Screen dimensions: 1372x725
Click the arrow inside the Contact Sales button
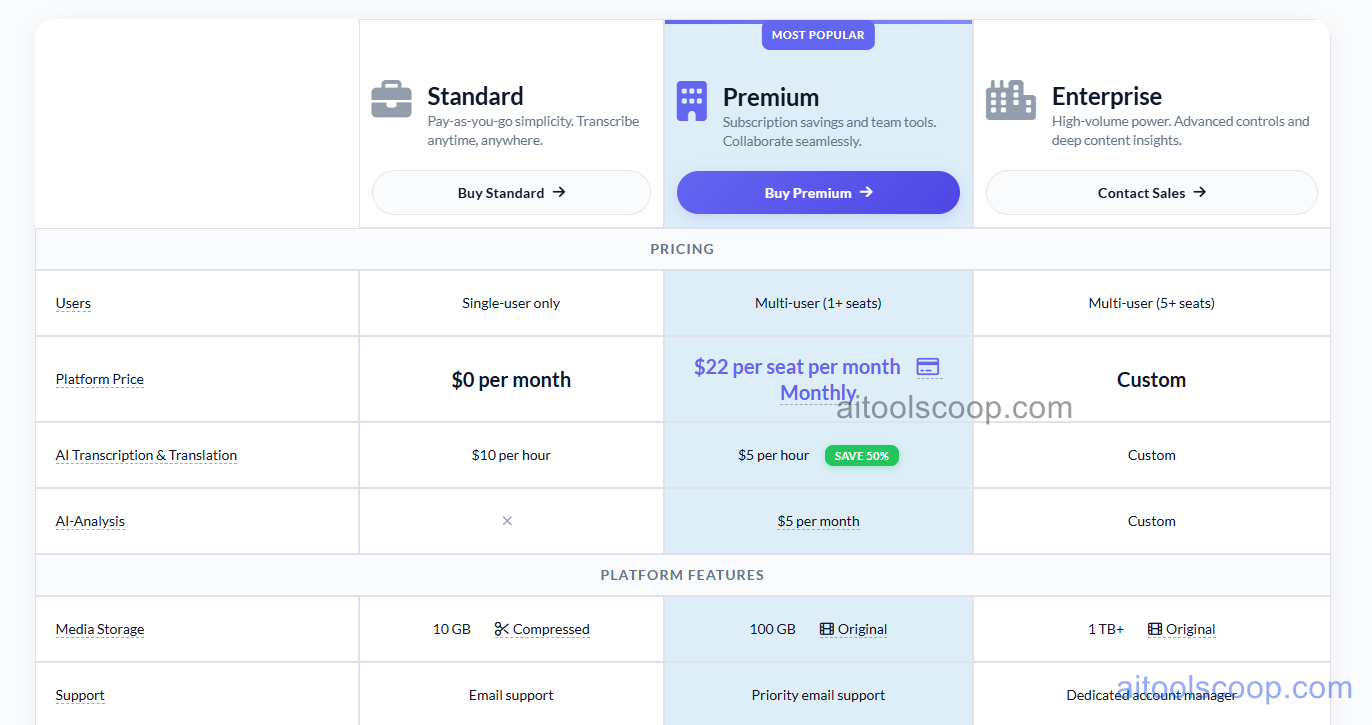click(1200, 192)
